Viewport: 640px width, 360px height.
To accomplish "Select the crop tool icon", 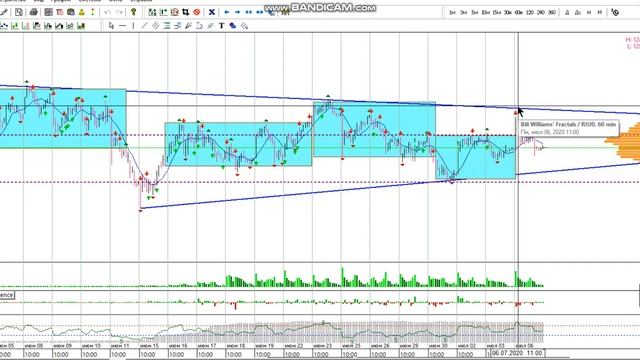I will point(186,12).
